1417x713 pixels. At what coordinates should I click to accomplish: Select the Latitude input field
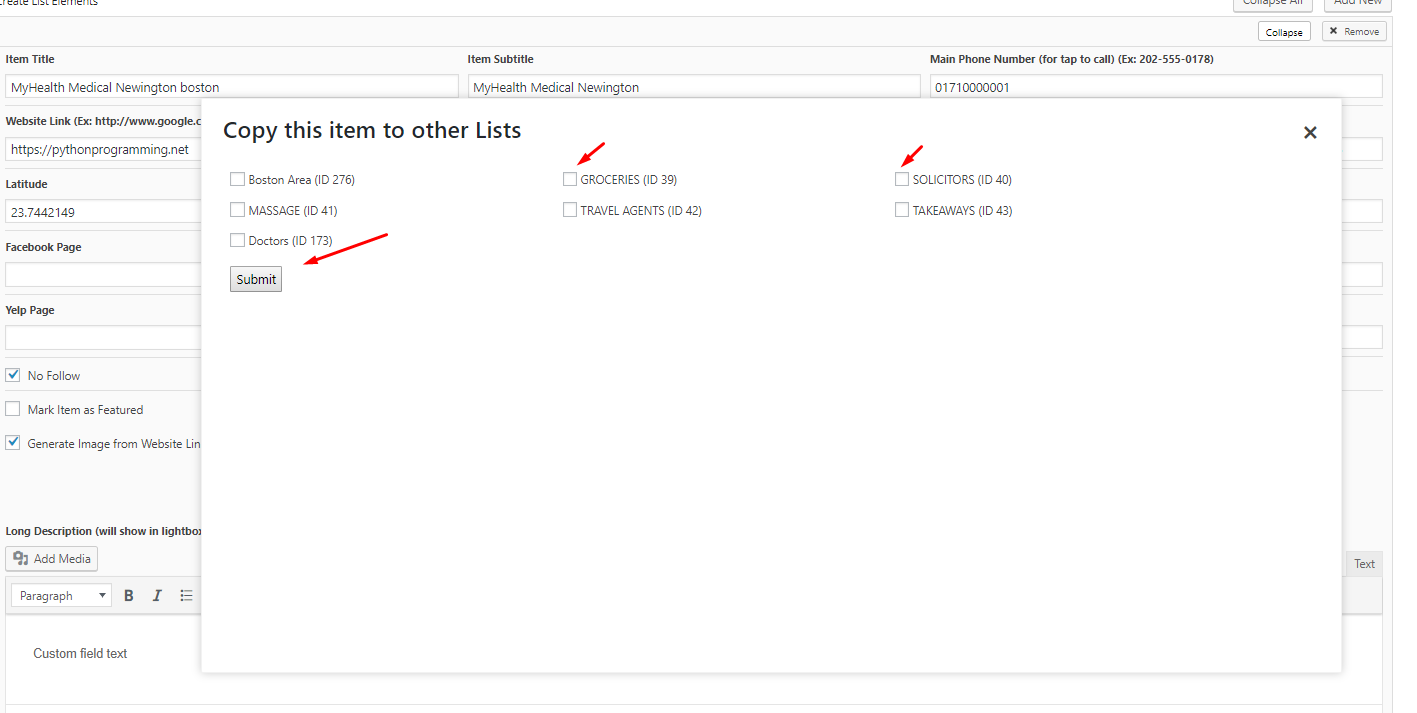[x=104, y=212]
